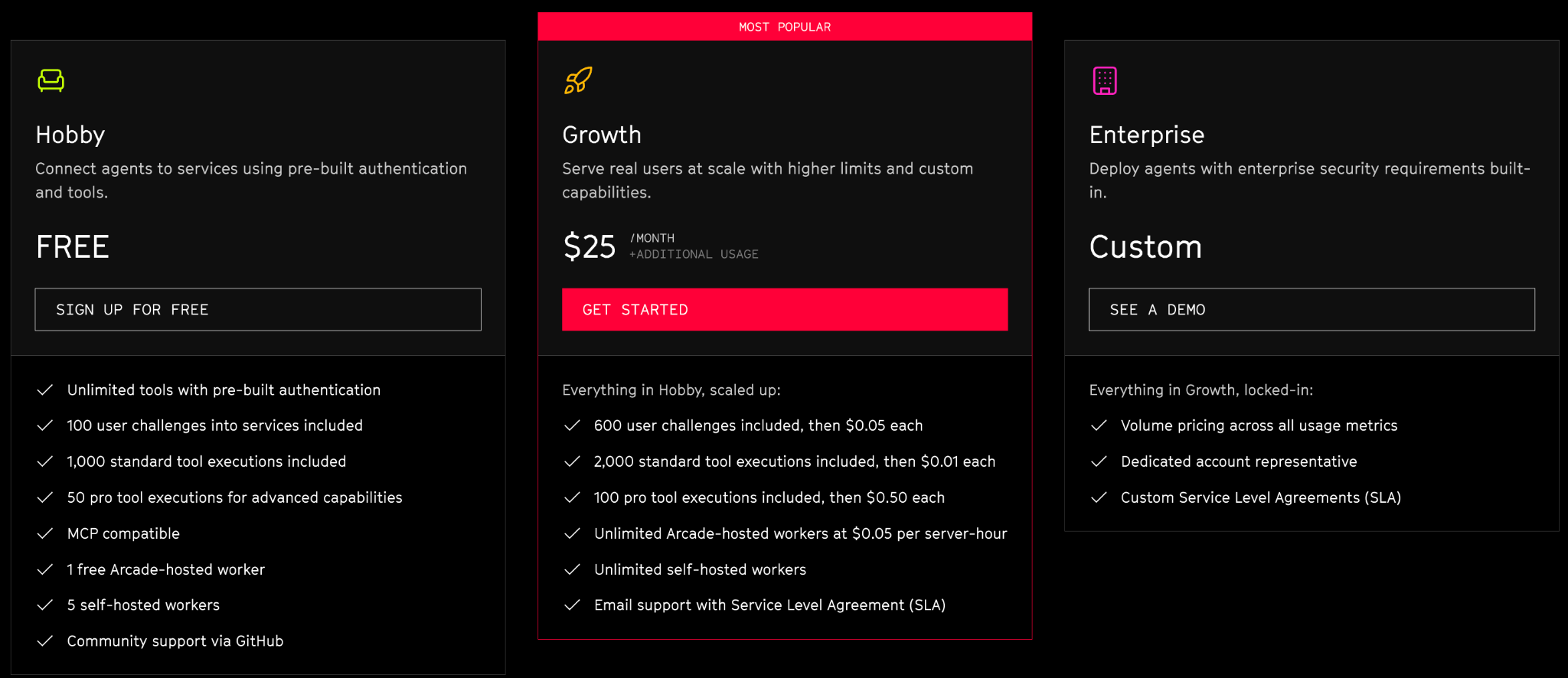Click the checkmark beside 1 free Arcade-hosted worker

pyautogui.click(x=44, y=569)
